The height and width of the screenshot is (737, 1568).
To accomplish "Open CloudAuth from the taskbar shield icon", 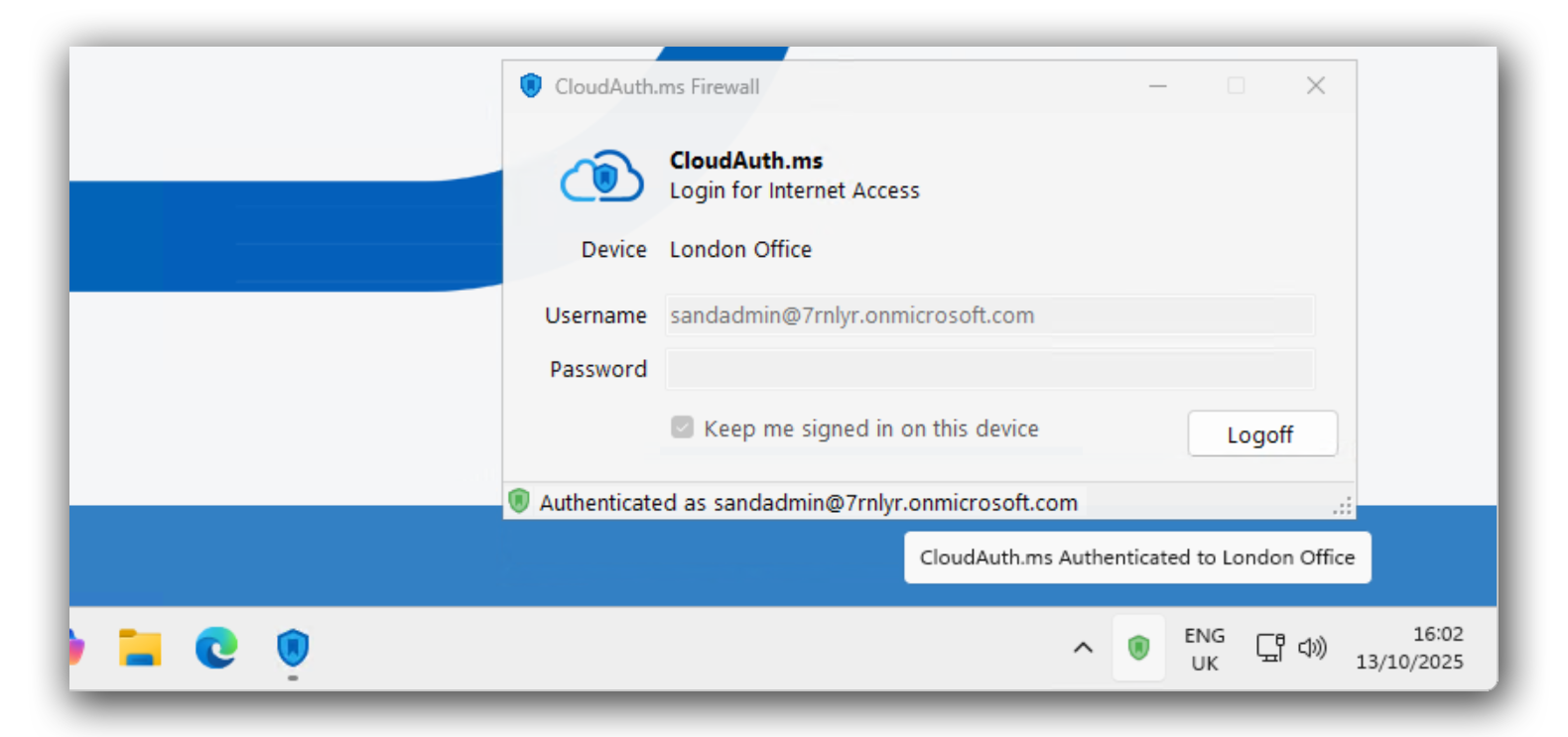I will [x=292, y=649].
